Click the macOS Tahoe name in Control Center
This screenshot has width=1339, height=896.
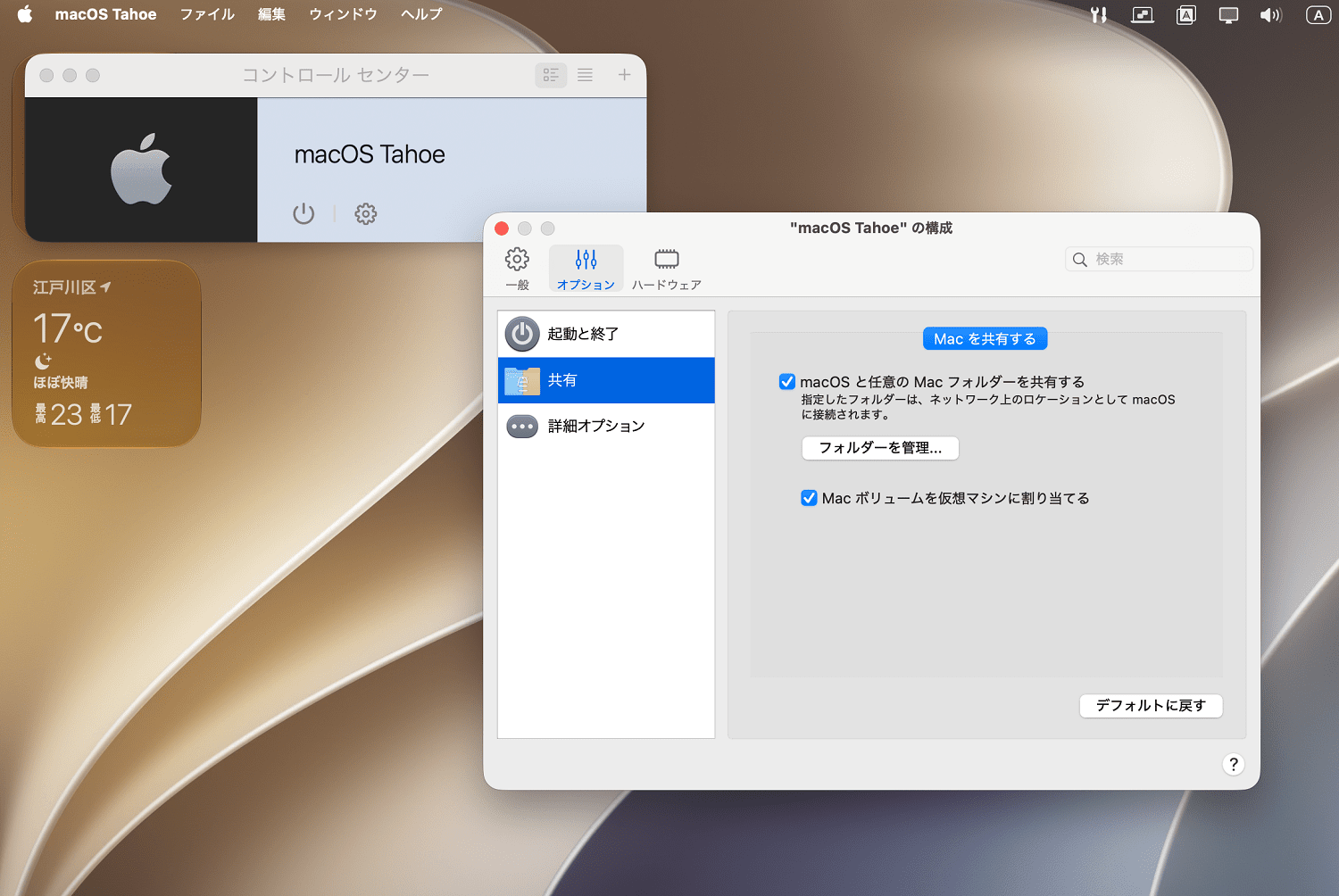click(370, 154)
